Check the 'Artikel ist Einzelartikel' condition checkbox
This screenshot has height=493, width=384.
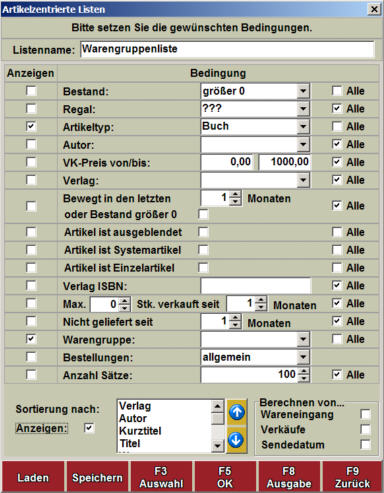point(203,267)
